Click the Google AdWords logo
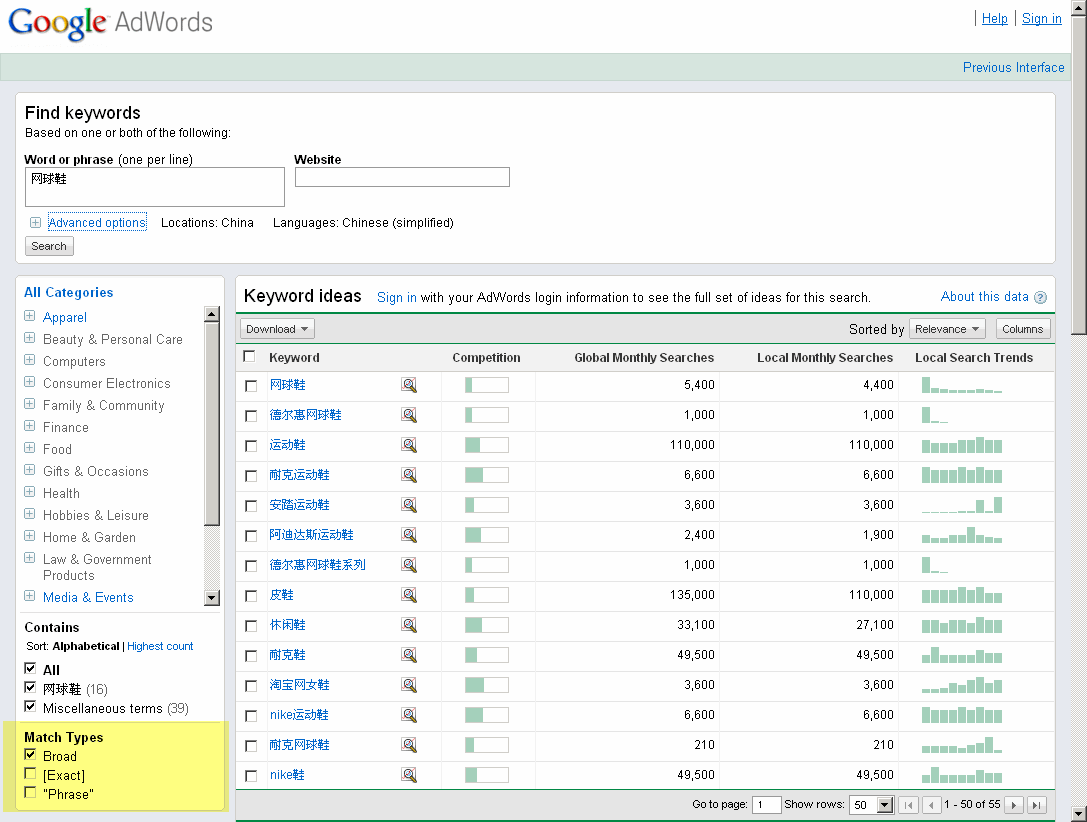1087x822 pixels. pyautogui.click(x=110, y=24)
